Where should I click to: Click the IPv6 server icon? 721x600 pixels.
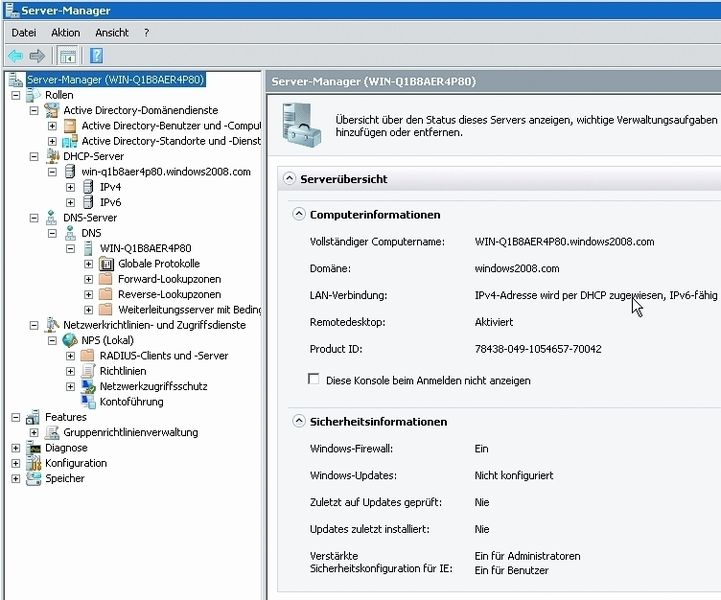(x=88, y=202)
